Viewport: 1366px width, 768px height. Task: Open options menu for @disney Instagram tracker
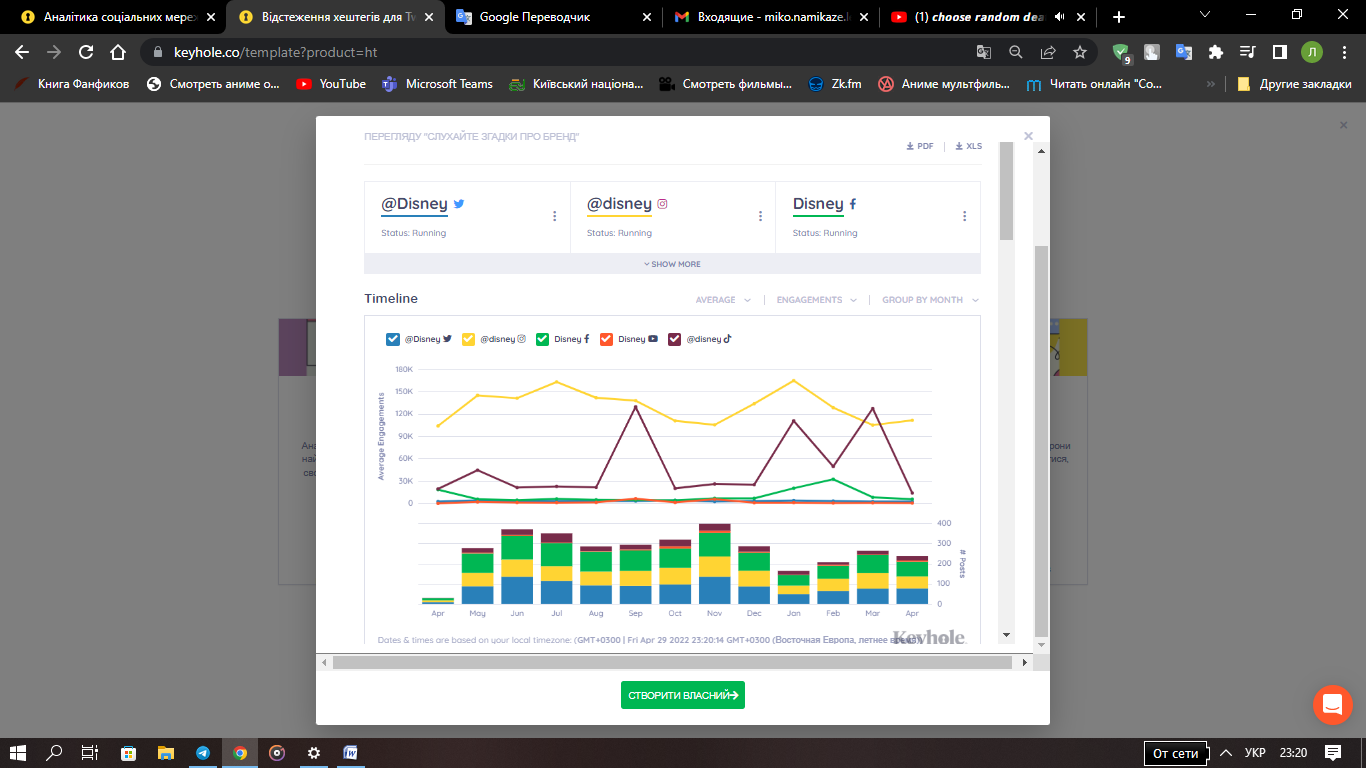760,216
